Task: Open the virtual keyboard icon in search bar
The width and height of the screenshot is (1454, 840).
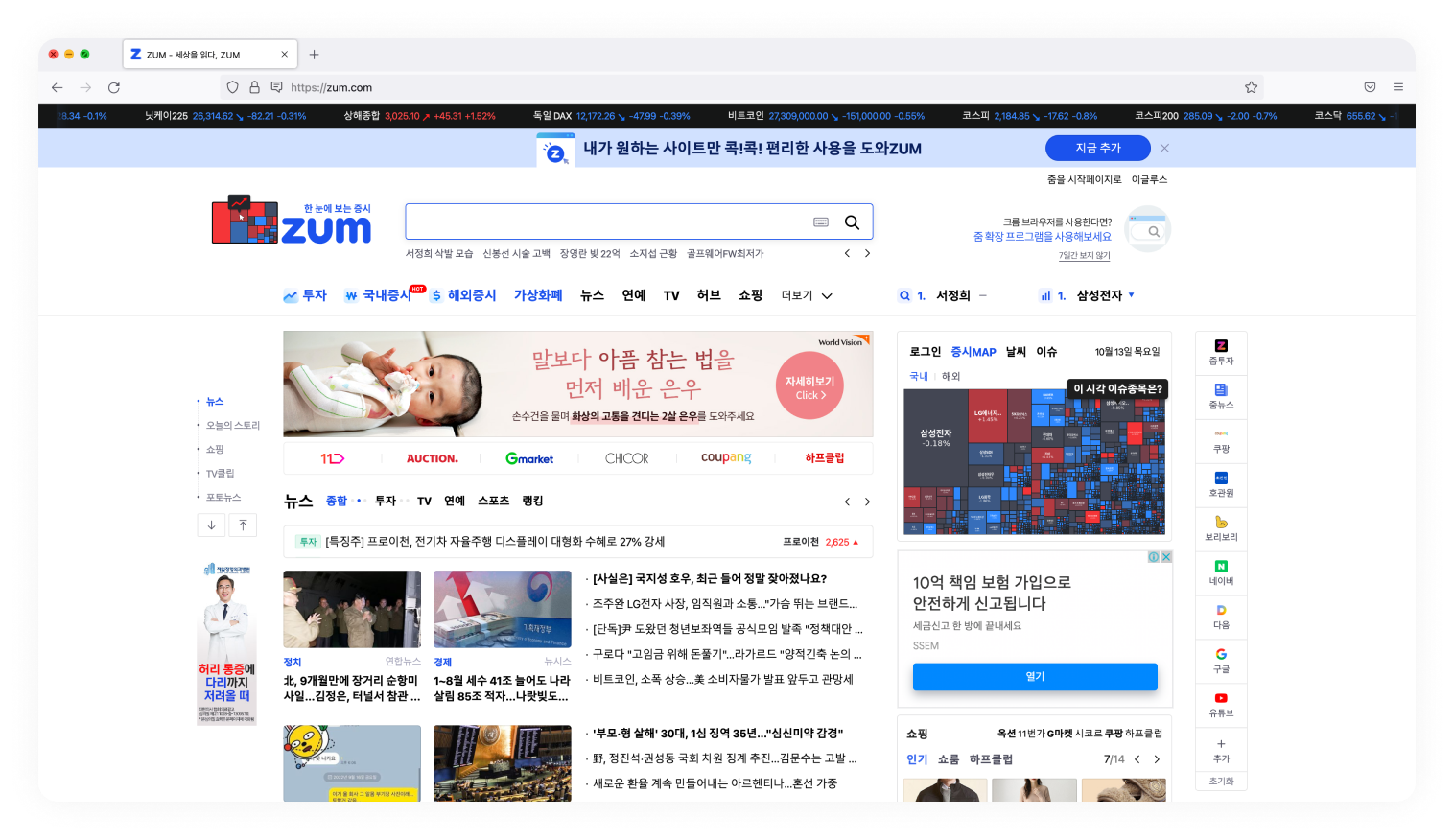Action: (820, 222)
